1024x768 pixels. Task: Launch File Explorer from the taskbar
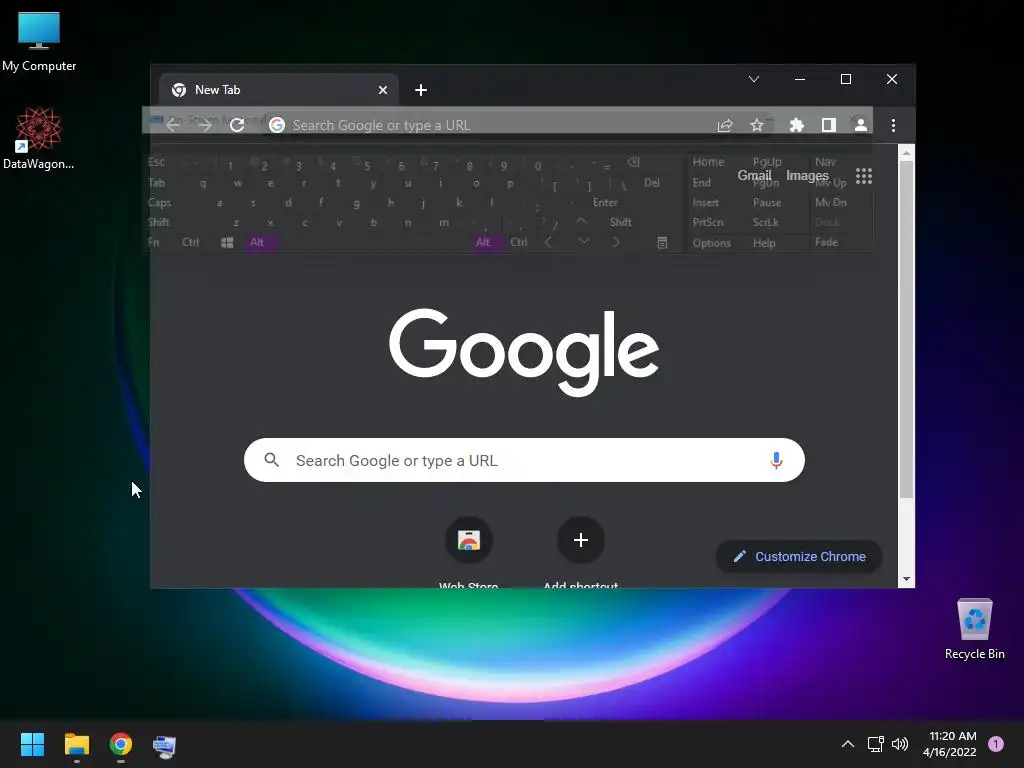coord(76,744)
